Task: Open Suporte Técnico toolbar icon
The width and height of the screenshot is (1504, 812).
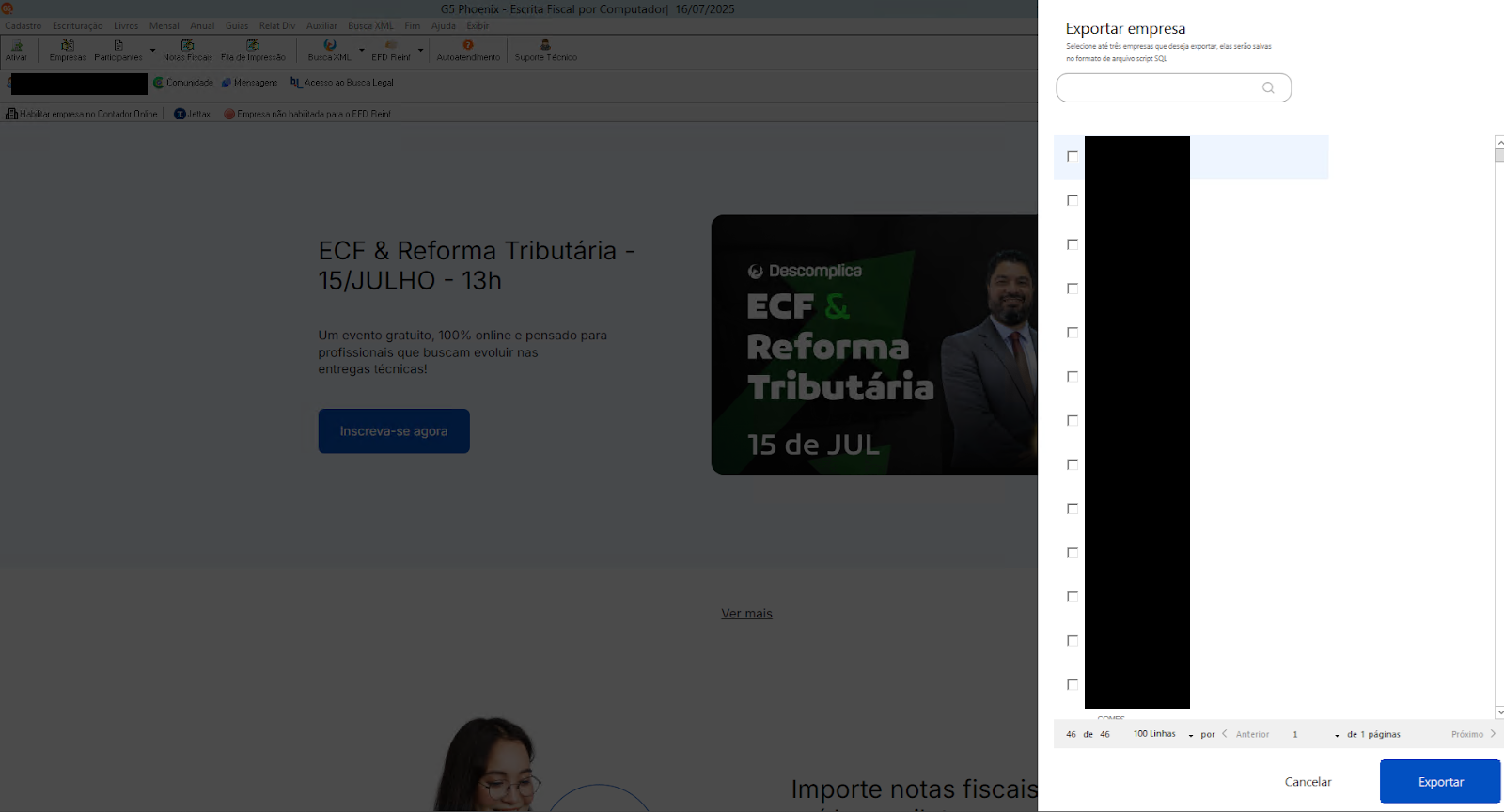Action: coord(545,50)
